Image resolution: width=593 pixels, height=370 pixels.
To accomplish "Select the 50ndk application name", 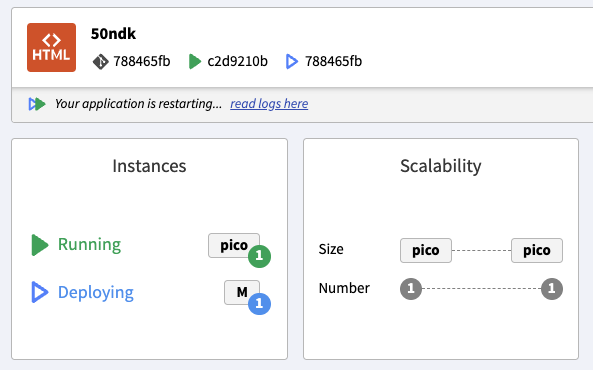I will [113, 34].
